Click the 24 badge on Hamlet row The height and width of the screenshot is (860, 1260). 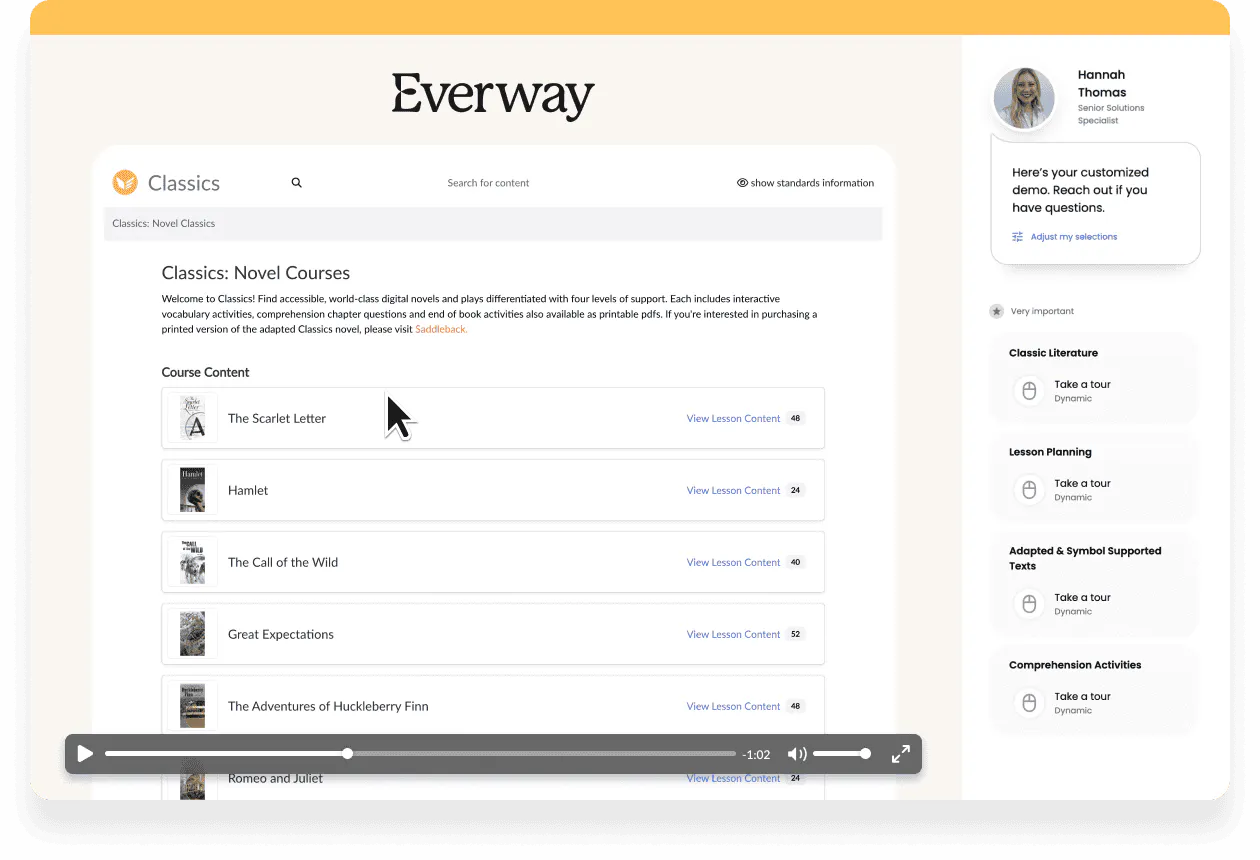click(796, 491)
